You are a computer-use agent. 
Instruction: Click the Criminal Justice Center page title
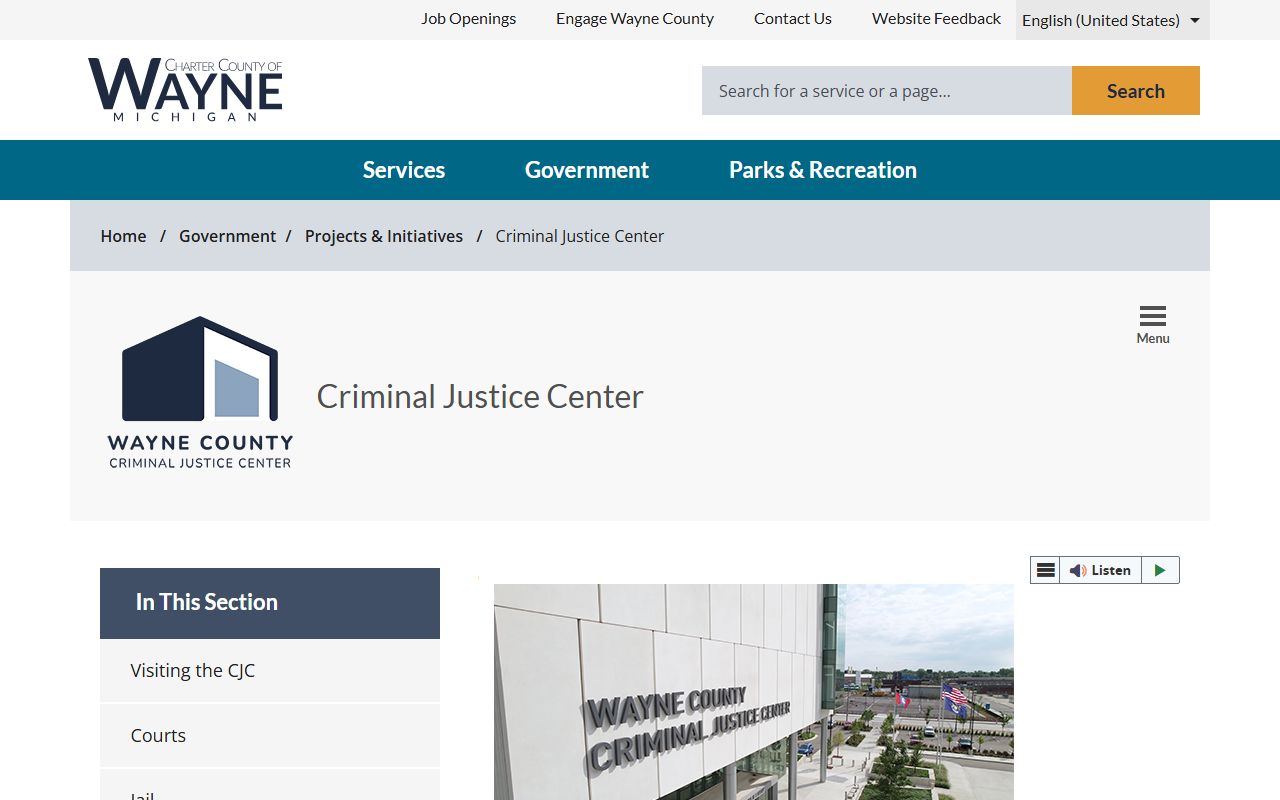[480, 396]
